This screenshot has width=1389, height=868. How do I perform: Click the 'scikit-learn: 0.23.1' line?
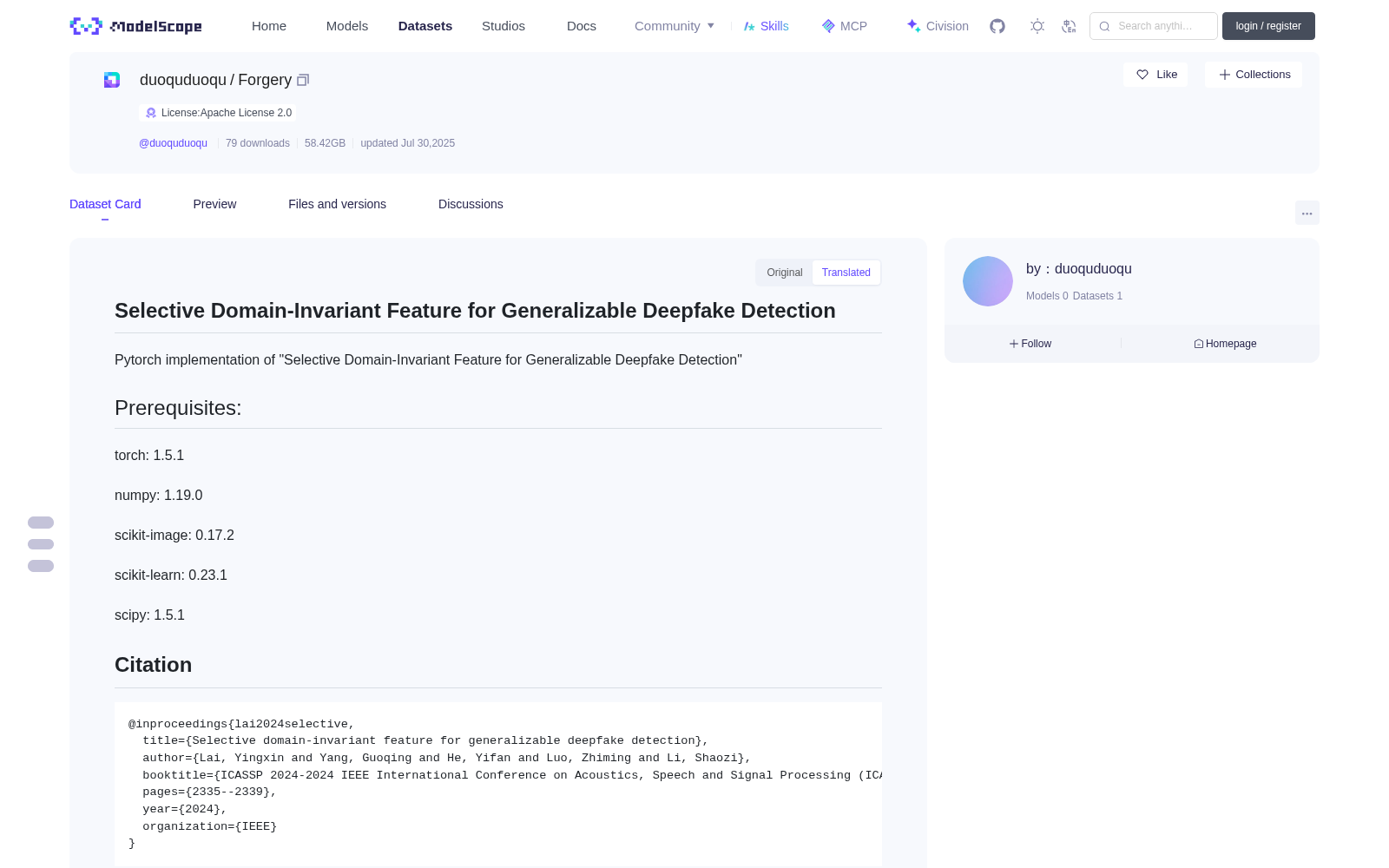click(x=171, y=575)
